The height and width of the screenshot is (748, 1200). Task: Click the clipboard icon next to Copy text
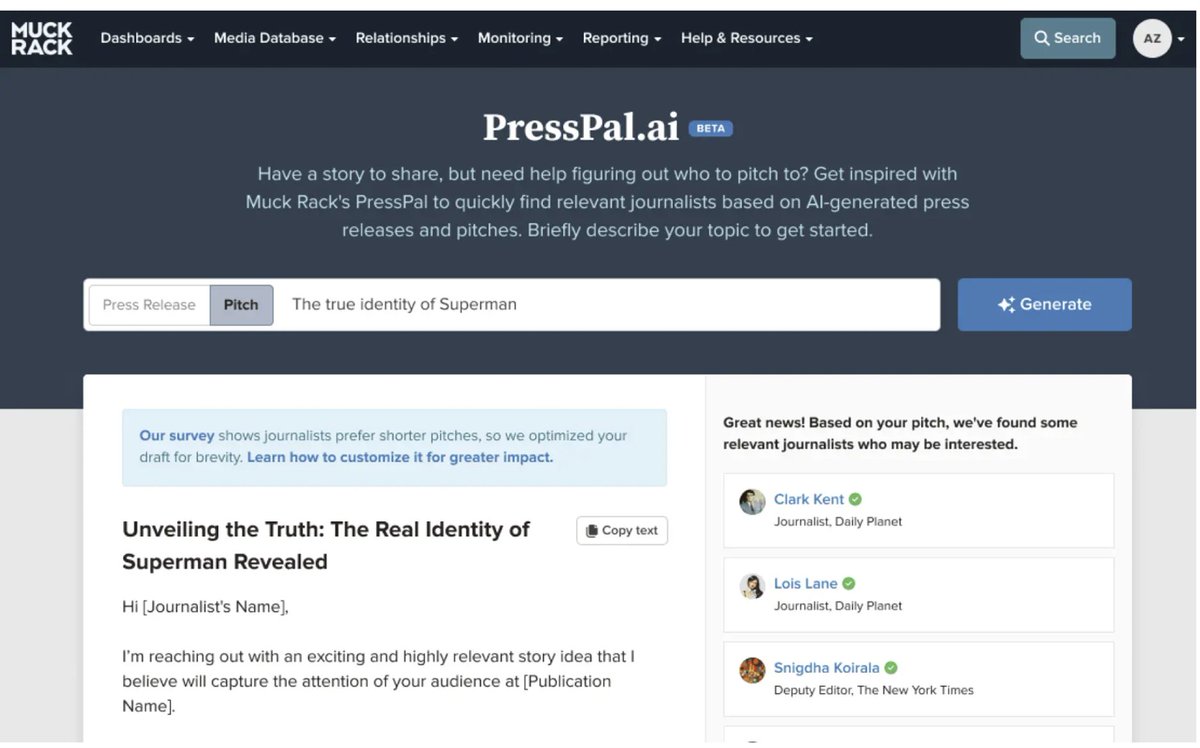[x=593, y=530]
